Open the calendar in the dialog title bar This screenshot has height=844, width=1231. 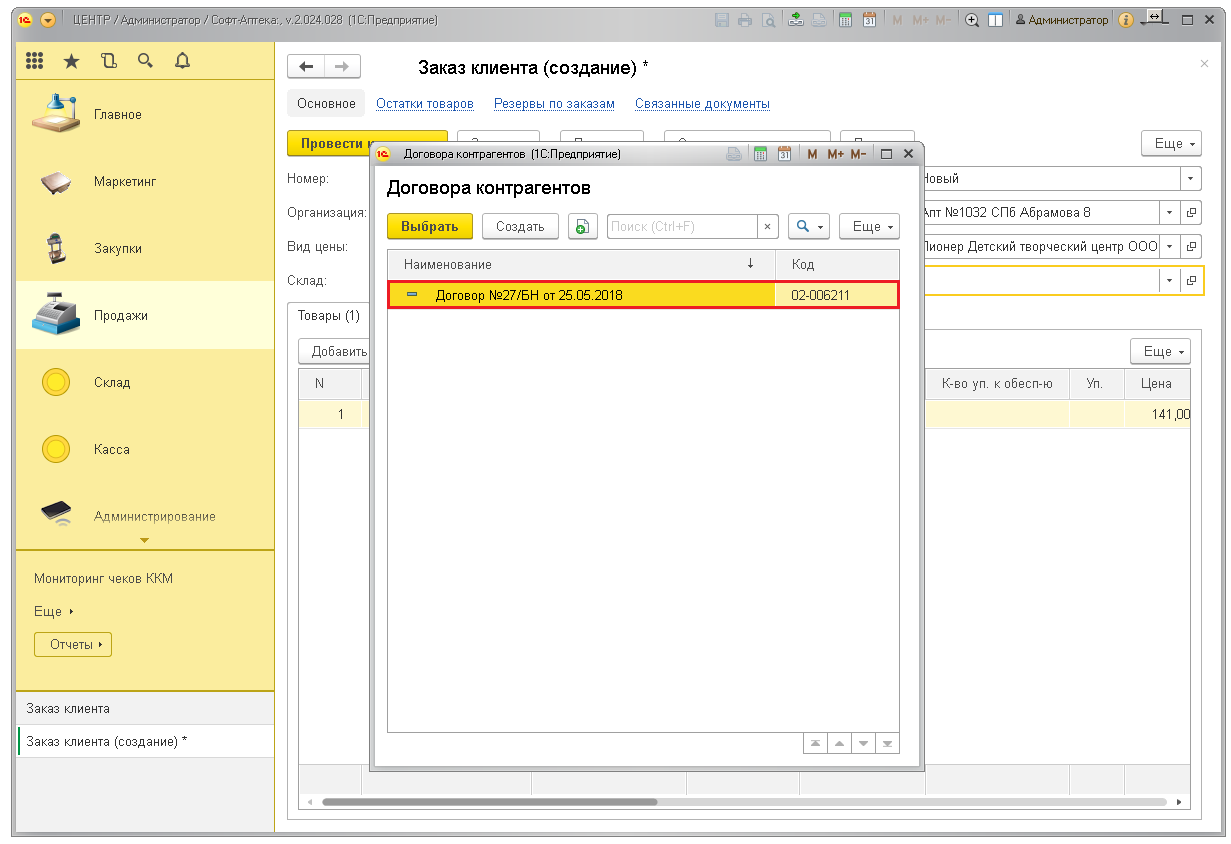coord(784,154)
